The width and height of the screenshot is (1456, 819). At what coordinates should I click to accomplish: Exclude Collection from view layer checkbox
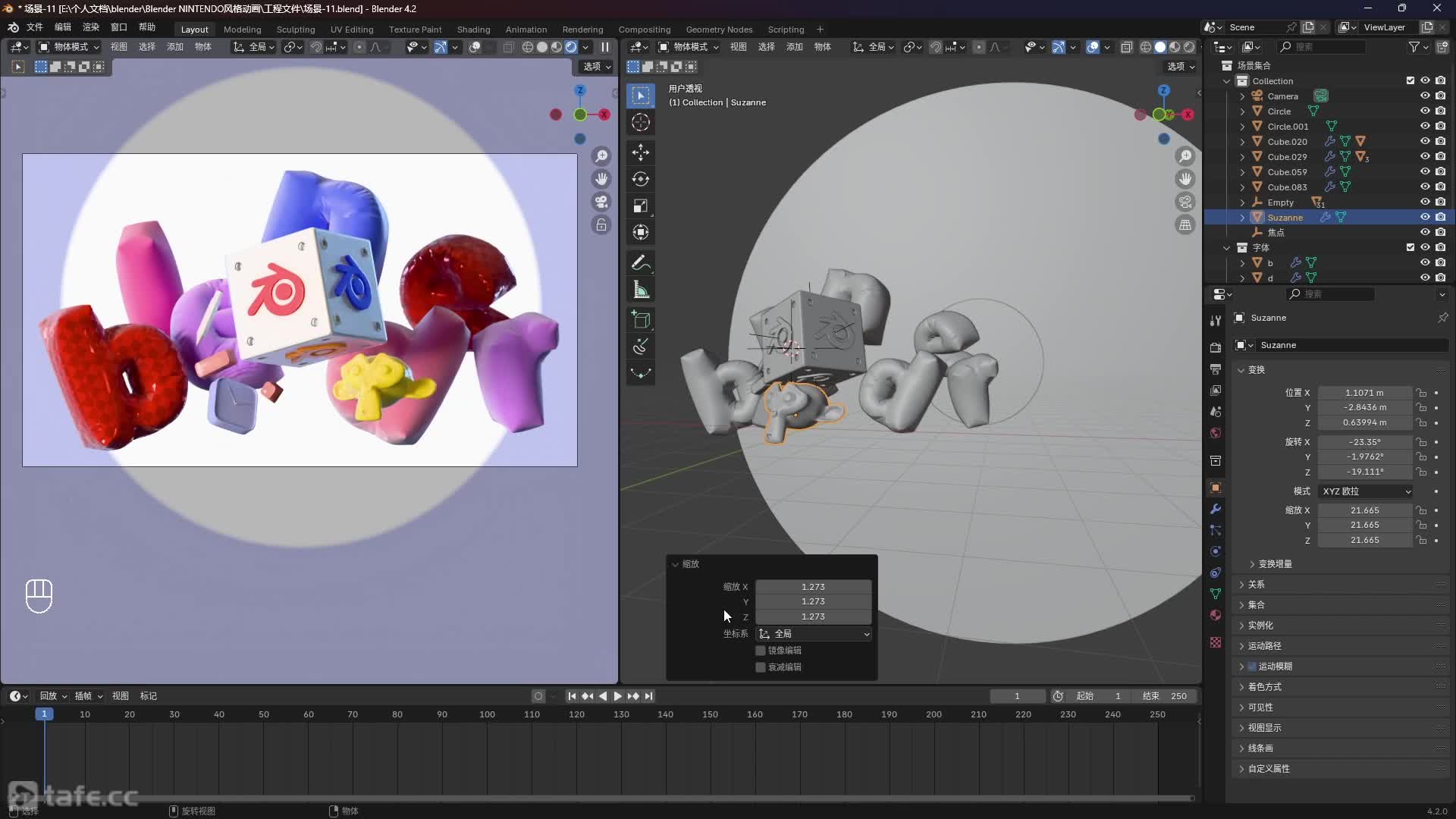click(1410, 80)
